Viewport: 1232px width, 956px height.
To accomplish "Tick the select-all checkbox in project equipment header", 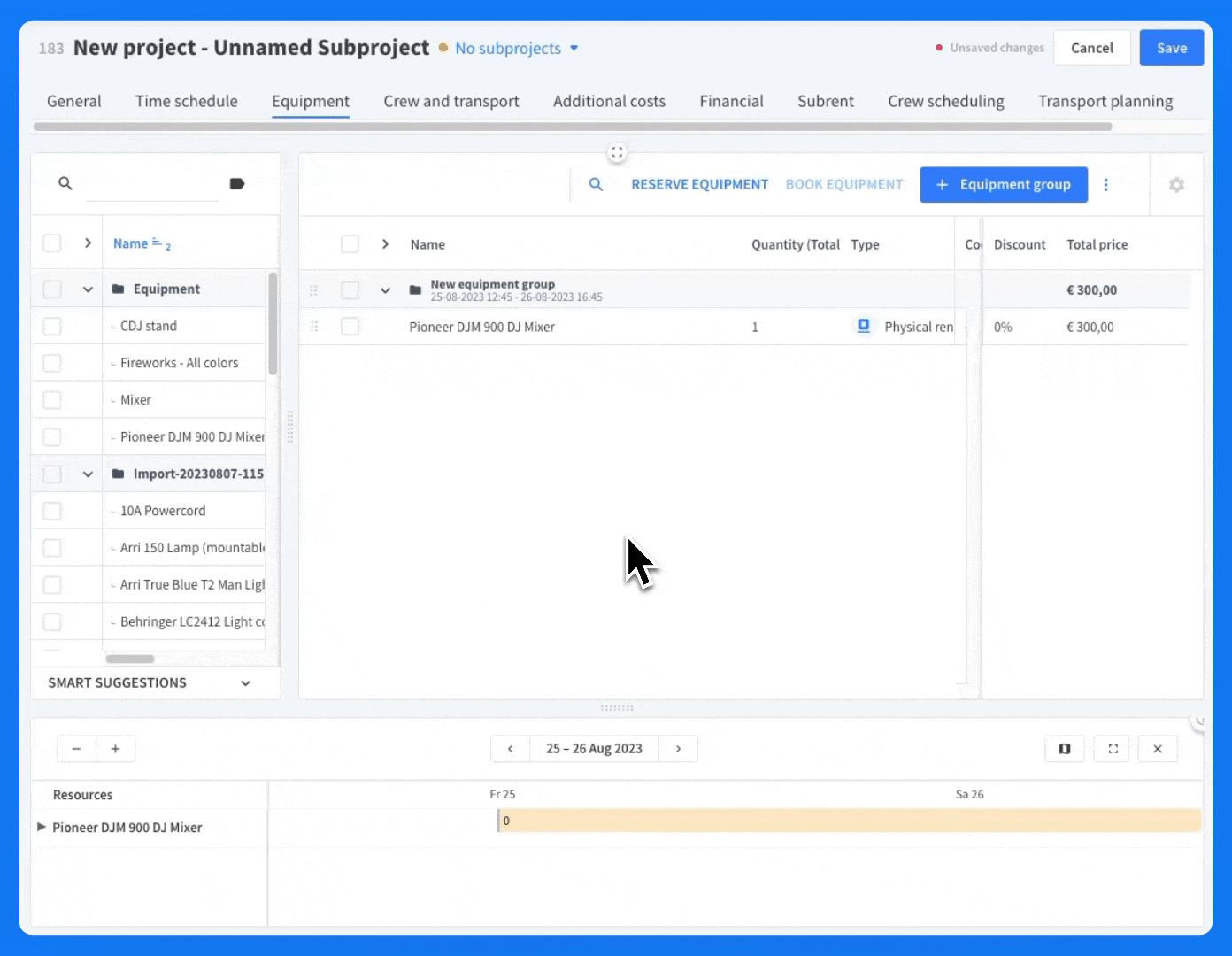I will point(350,243).
